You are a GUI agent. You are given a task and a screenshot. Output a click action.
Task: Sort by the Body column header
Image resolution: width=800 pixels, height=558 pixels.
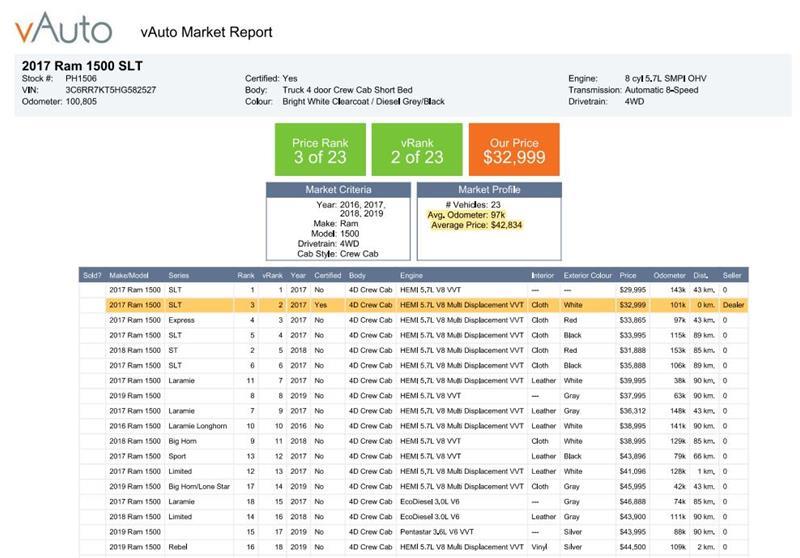click(357, 275)
